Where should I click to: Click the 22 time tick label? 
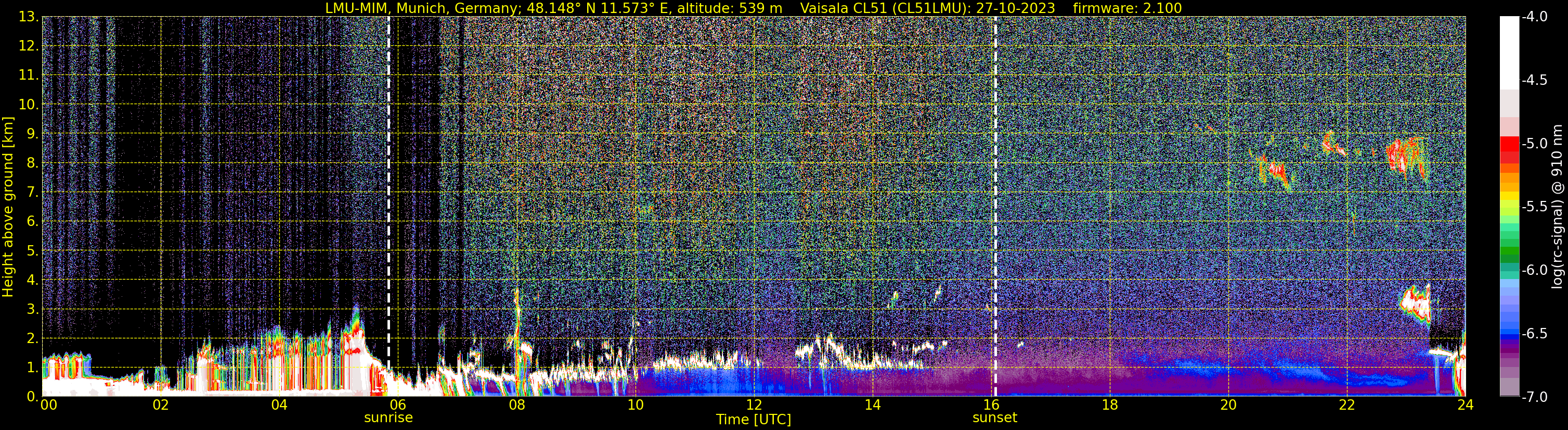(x=1347, y=405)
